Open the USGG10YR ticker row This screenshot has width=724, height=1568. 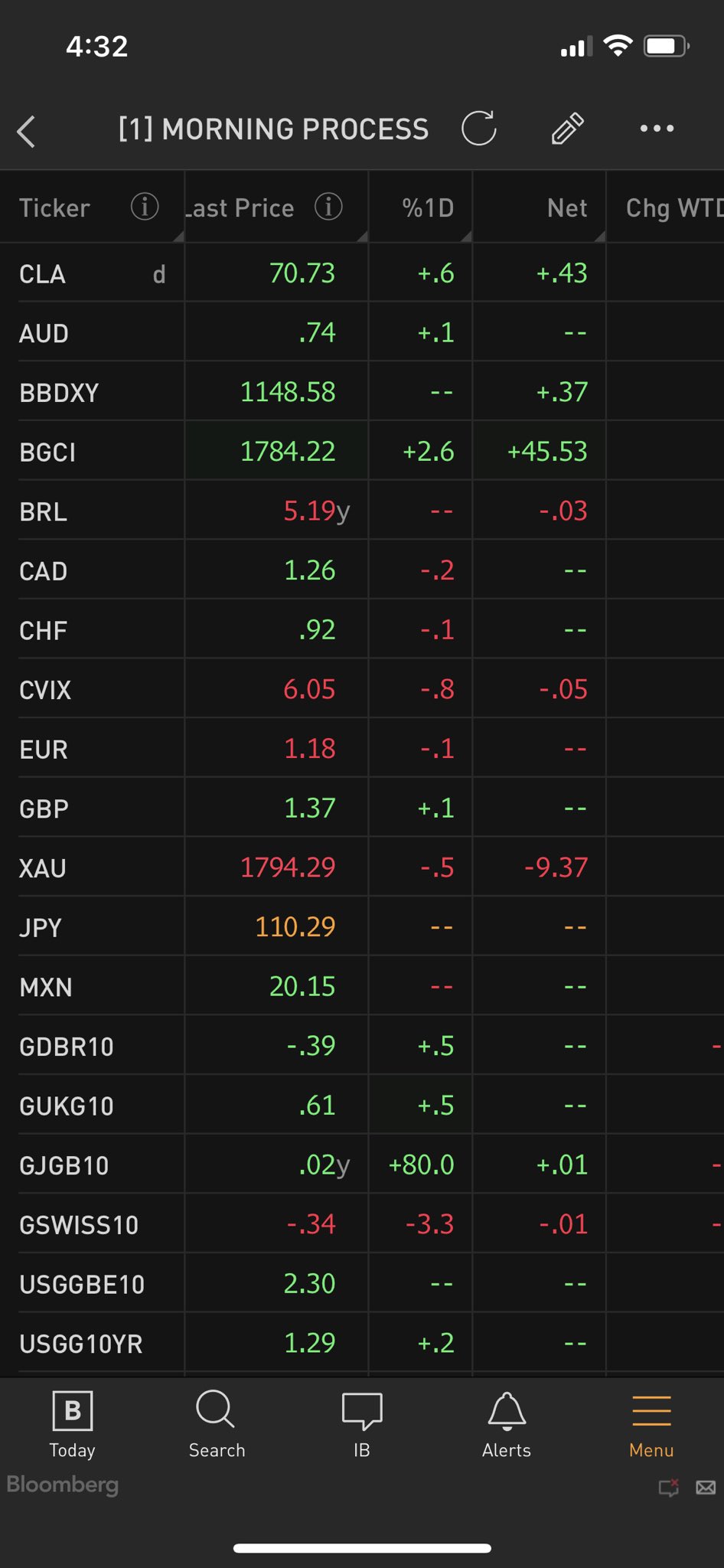point(81,1344)
